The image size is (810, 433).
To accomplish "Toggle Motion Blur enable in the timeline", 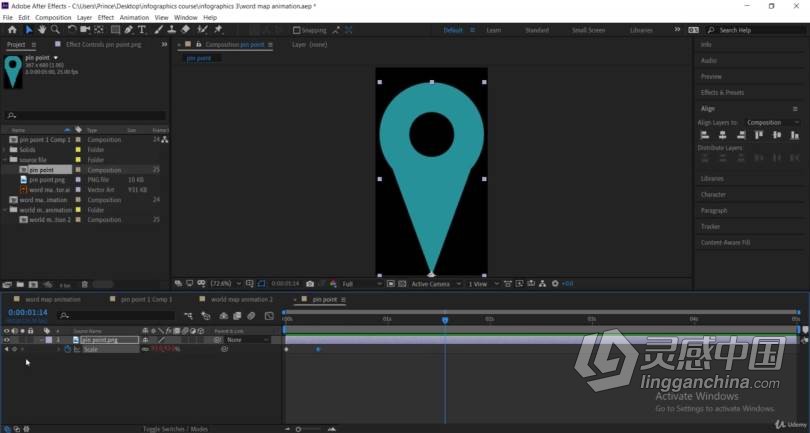I will click(251, 315).
